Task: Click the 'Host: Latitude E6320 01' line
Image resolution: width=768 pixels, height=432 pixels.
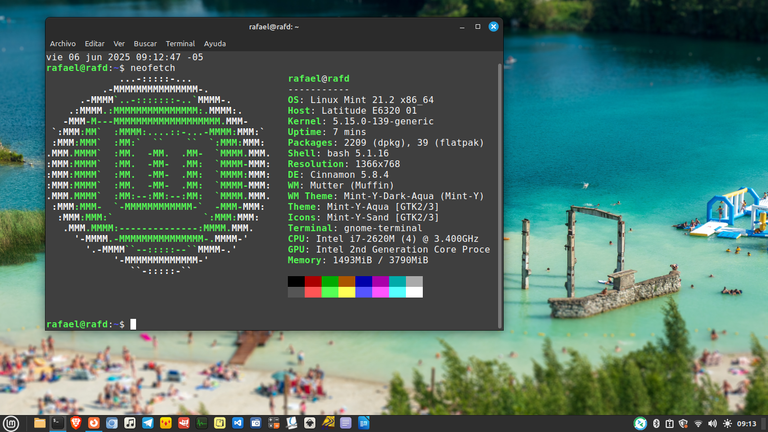Action: 352,111
